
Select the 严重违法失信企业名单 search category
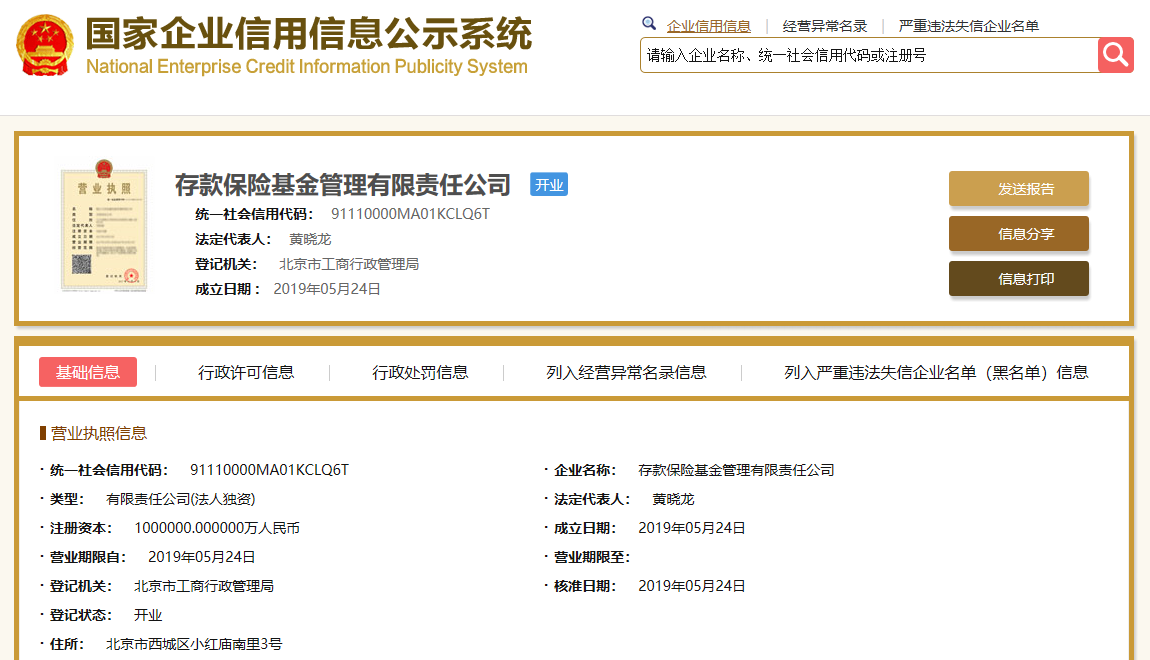(x=968, y=26)
